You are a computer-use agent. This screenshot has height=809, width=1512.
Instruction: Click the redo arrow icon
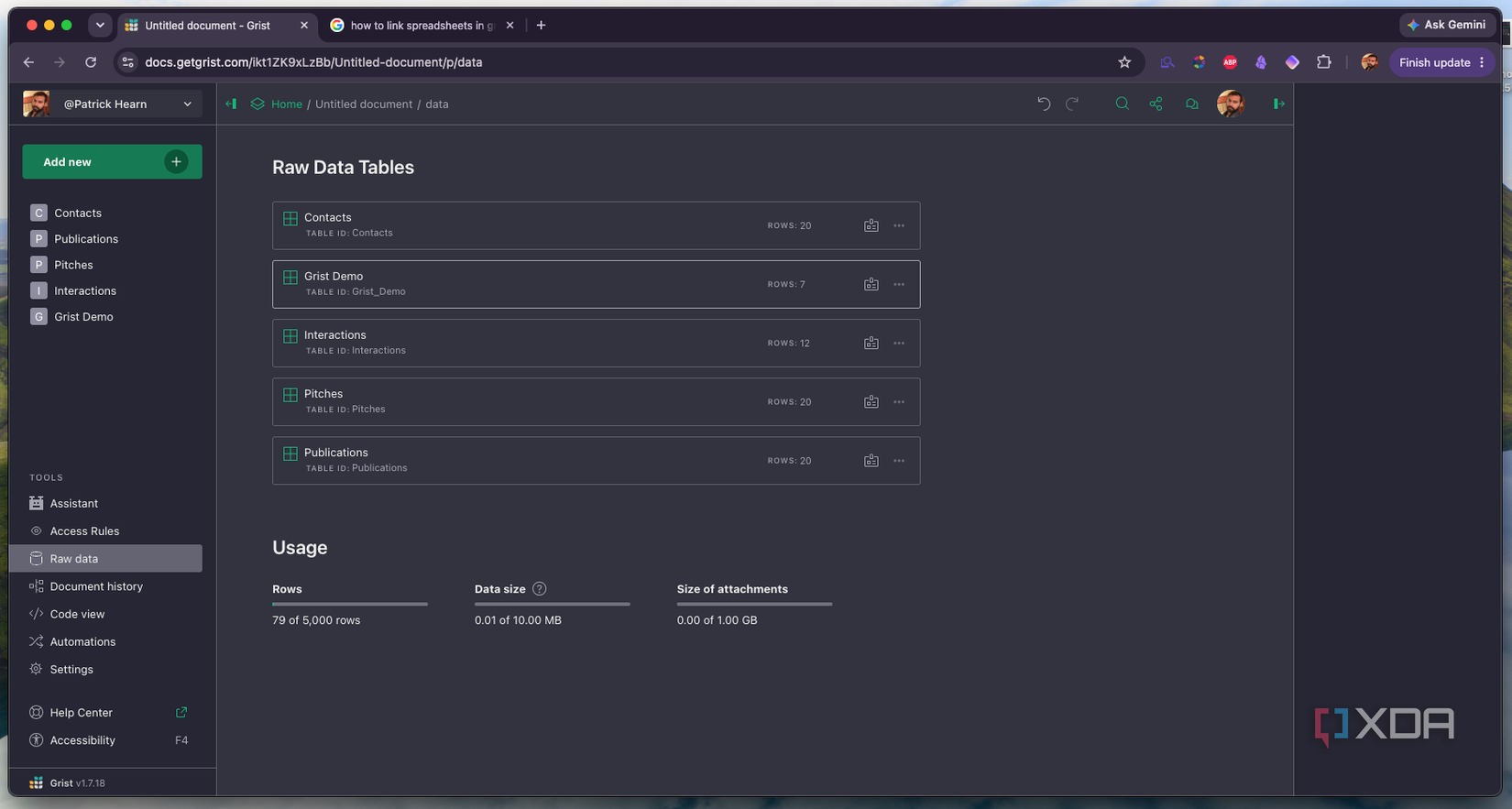1072,104
